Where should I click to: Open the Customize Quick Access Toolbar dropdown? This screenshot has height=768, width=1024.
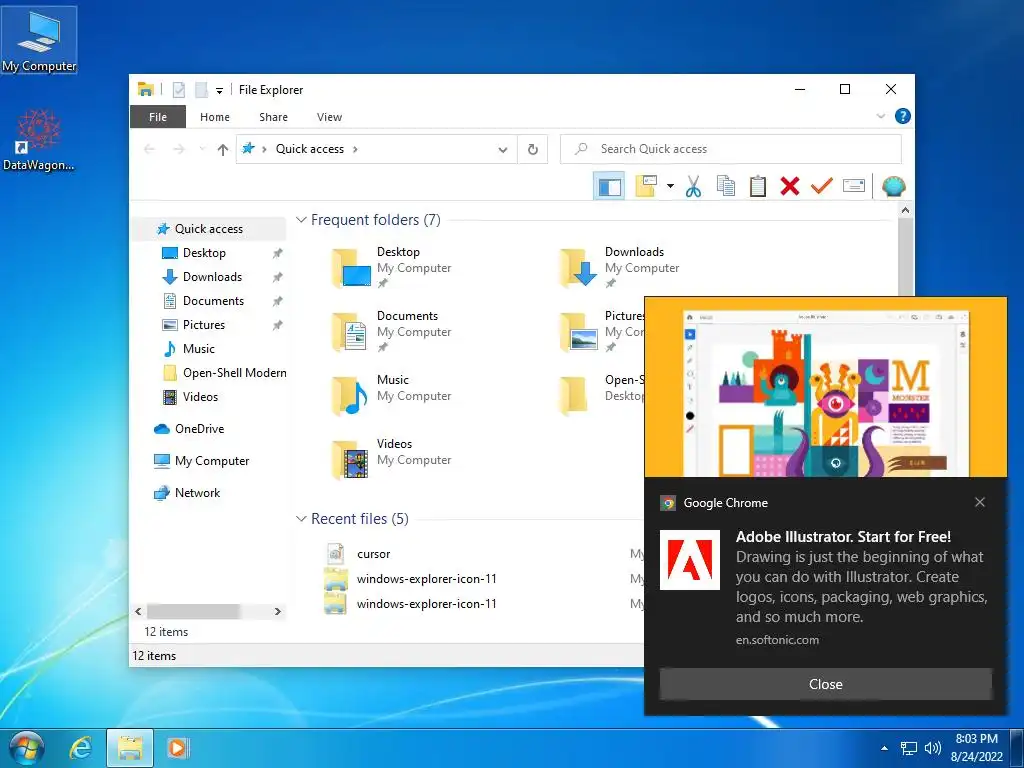219,91
